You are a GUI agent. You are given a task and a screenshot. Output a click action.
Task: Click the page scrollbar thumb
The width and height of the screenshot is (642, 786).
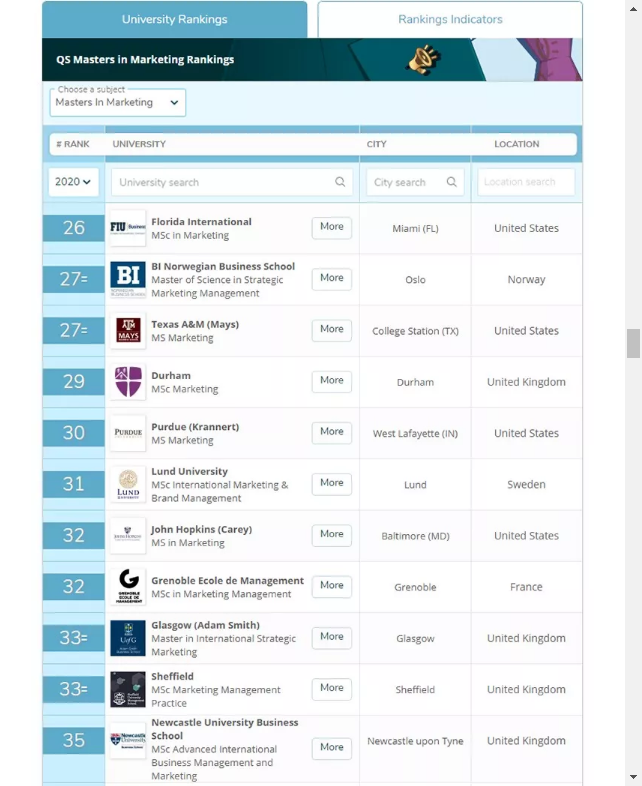[x=633, y=343]
